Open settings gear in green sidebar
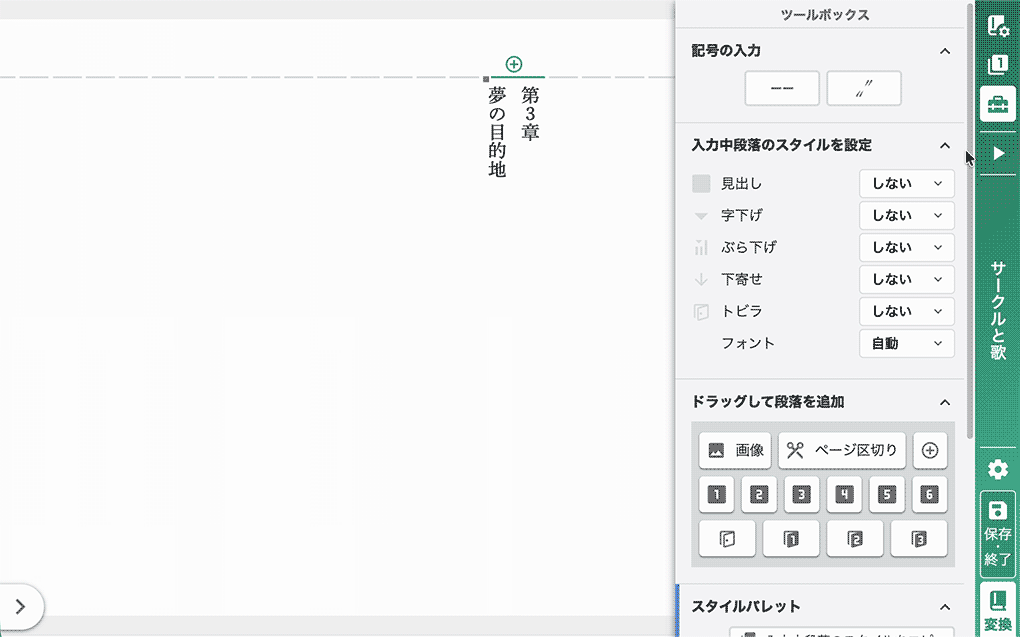The width and height of the screenshot is (1020, 637). (998, 469)
